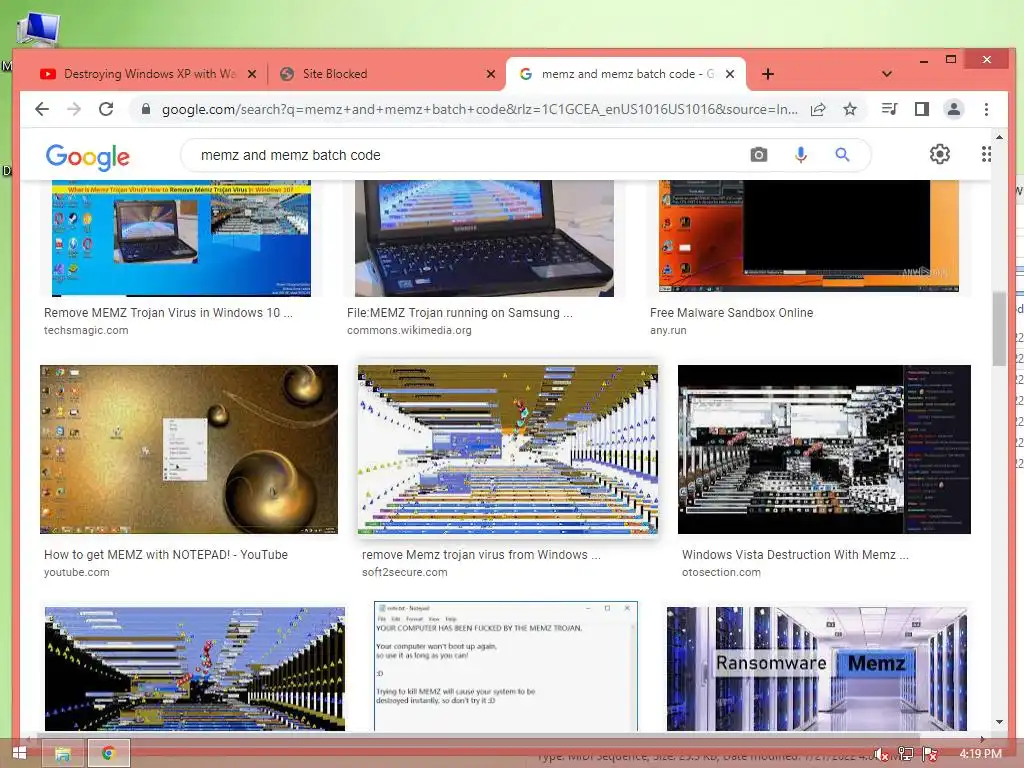Open the Chrome side panel
1024x768 pixels.
921,109
